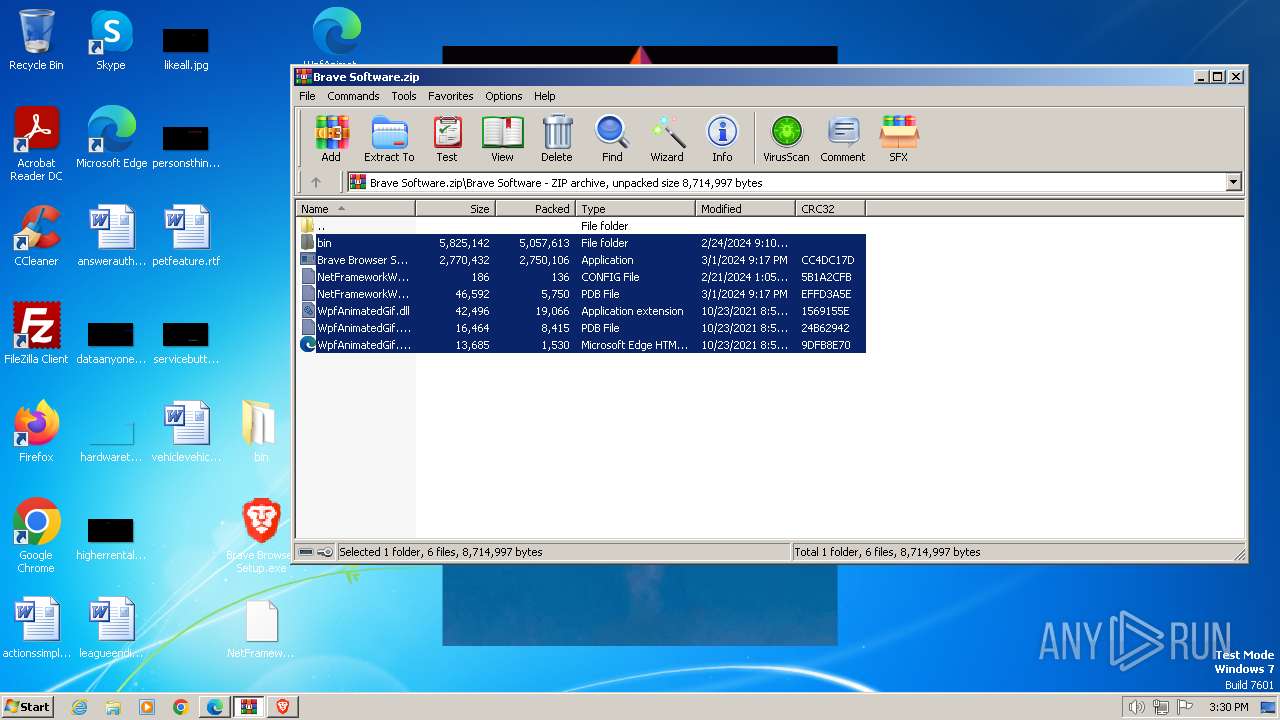Open the Favorites menu
This screenshot has height=720, width=1280.
click(451, 96)
